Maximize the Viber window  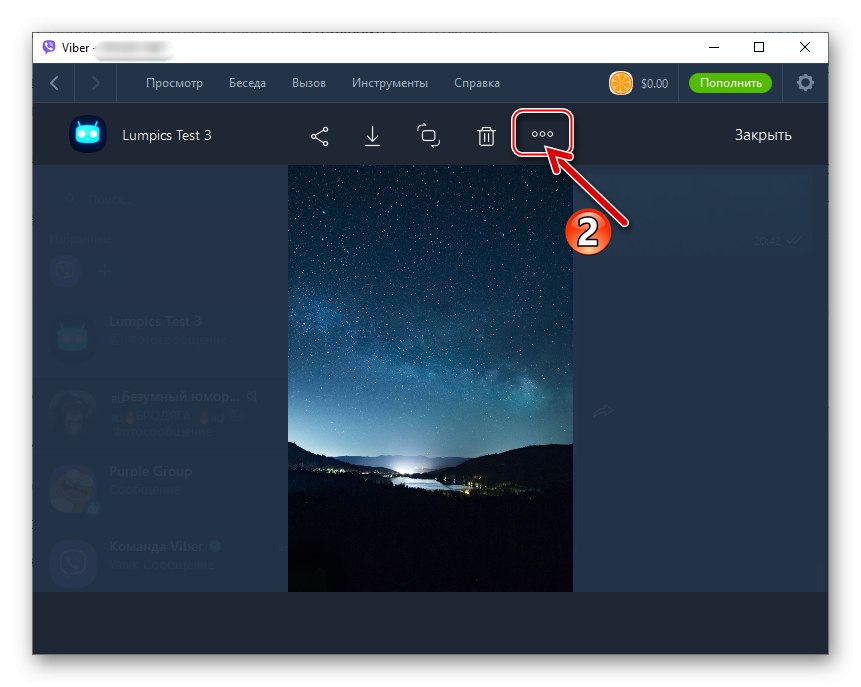pyautogui.click(x=759, y=47)
